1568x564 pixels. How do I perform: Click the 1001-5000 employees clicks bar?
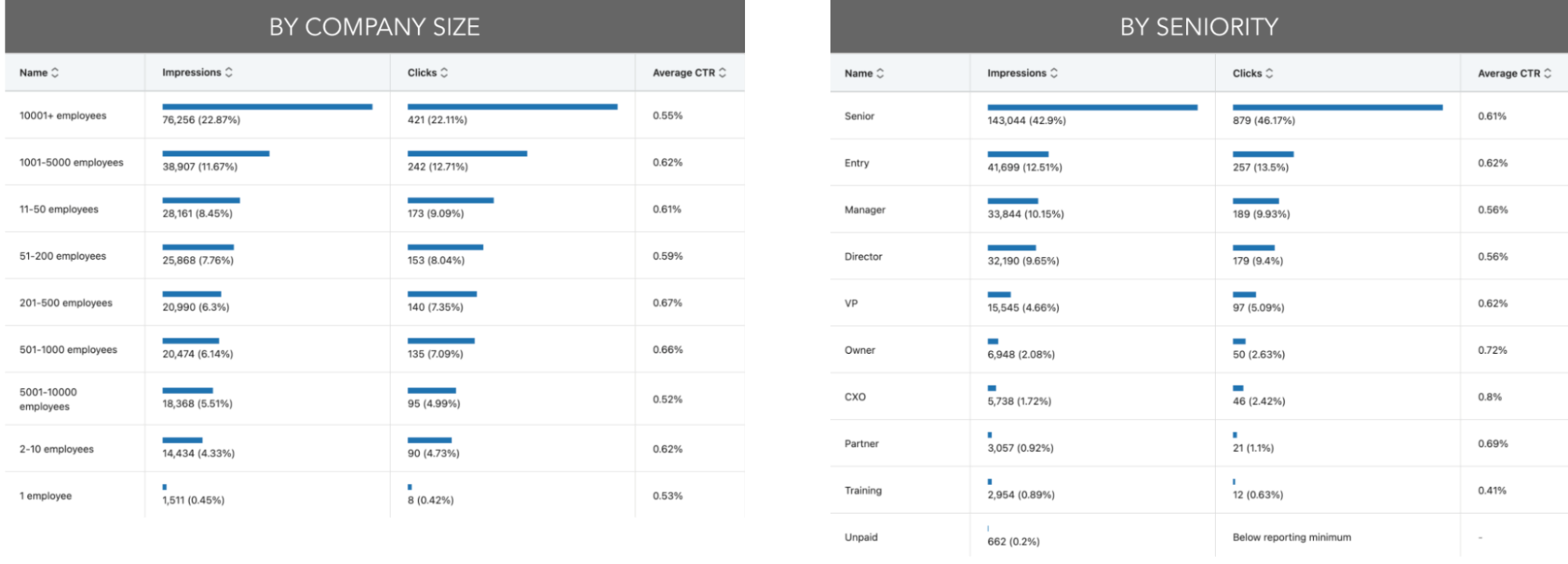(x=467, y=154)
